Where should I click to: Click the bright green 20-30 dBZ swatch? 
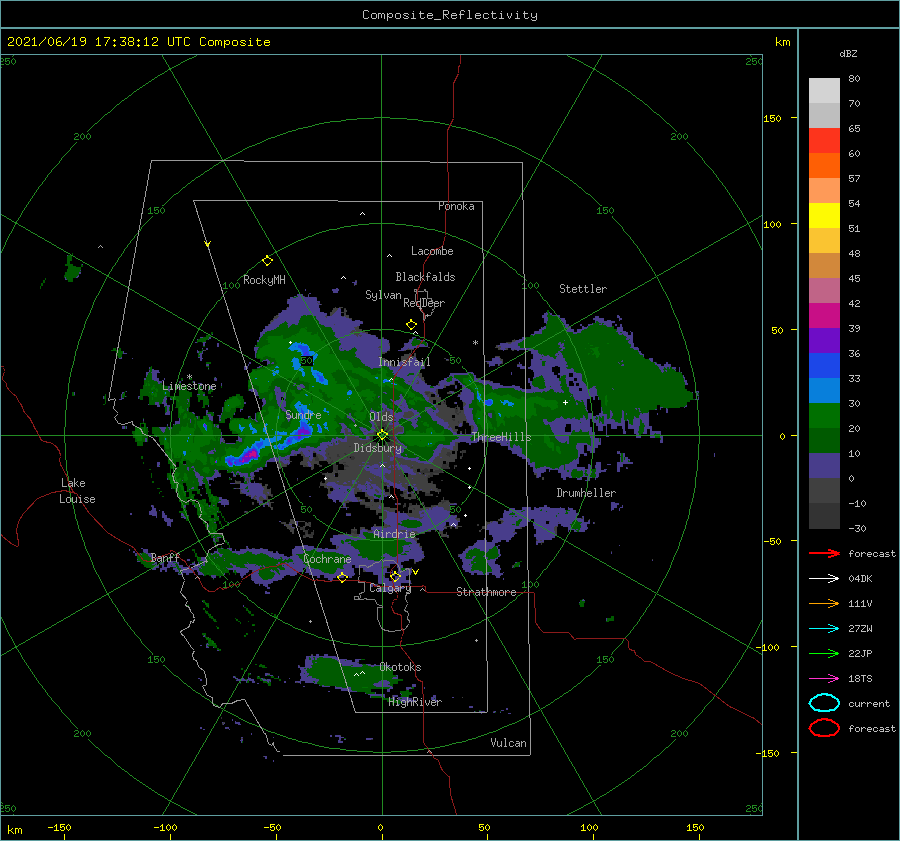[x=824, y=416]
